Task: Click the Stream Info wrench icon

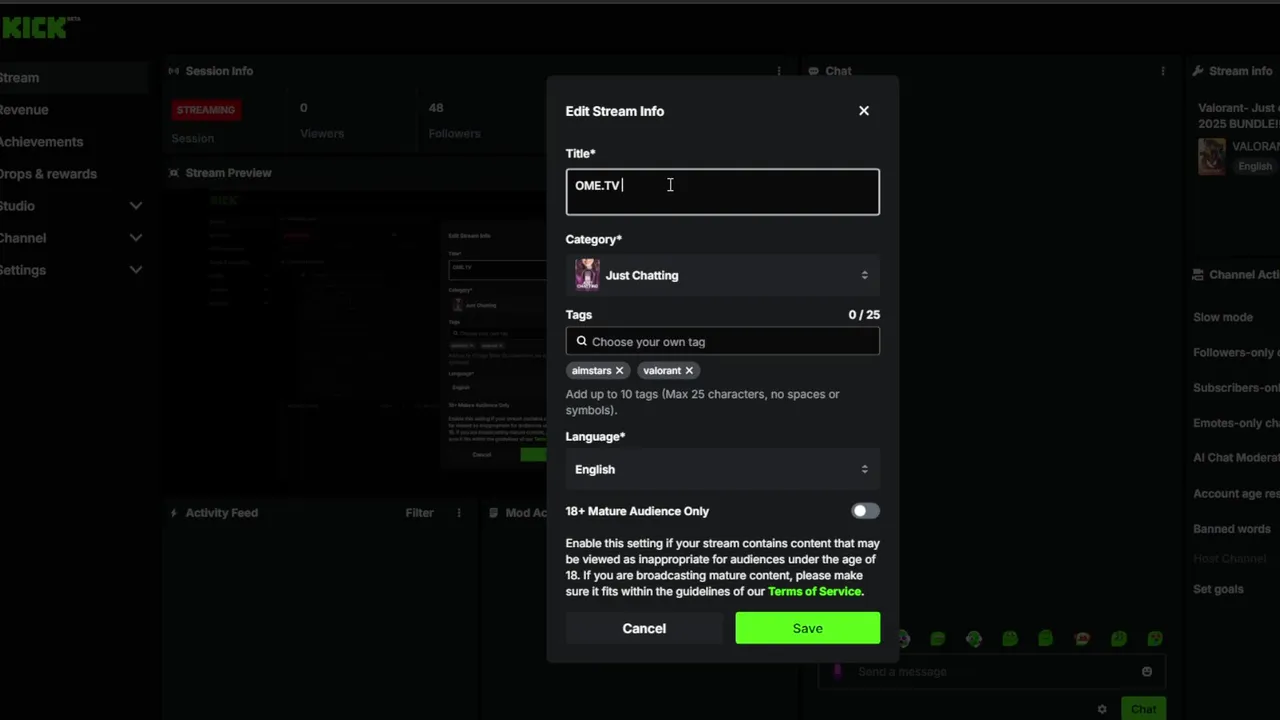Action: 1198,71
